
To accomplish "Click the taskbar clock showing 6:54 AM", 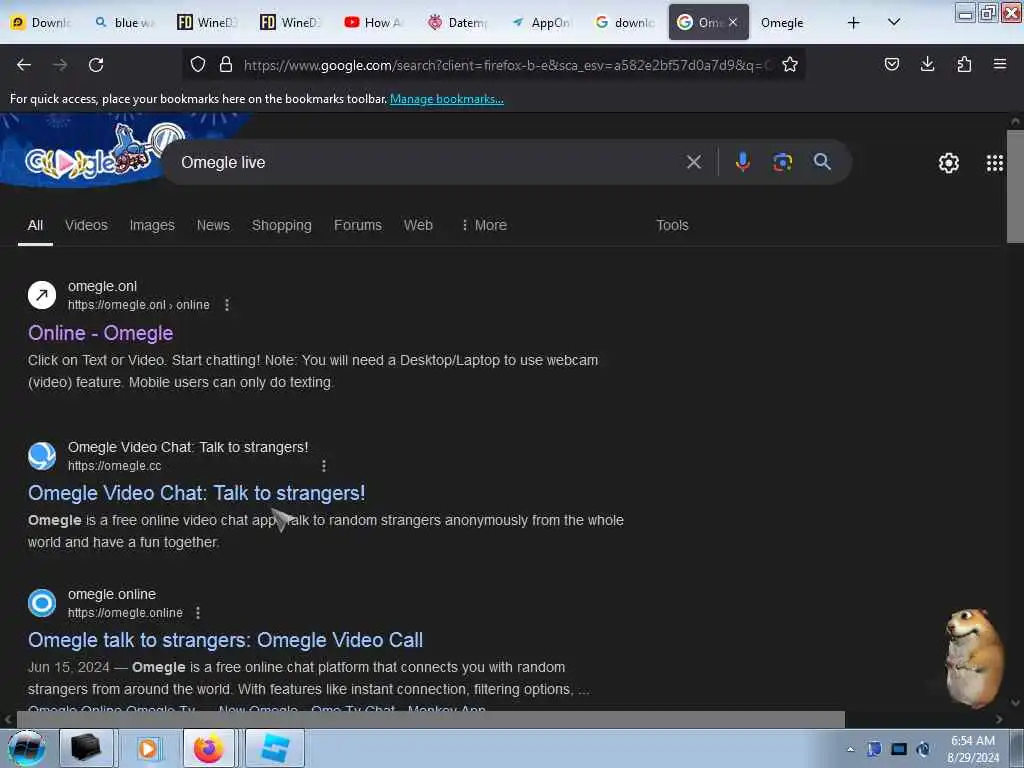I will pyautogui.click(x=973, y=749).
